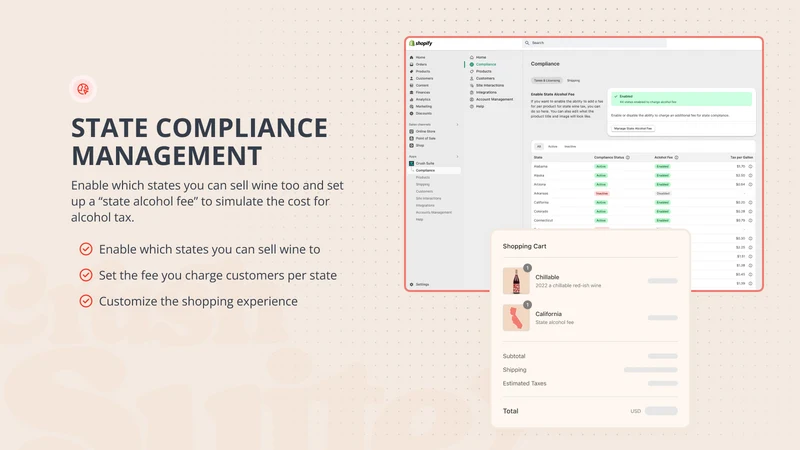Select the All filter tab
The height and width of the screenshot is (450, 800).
click(x=539, y=146)
